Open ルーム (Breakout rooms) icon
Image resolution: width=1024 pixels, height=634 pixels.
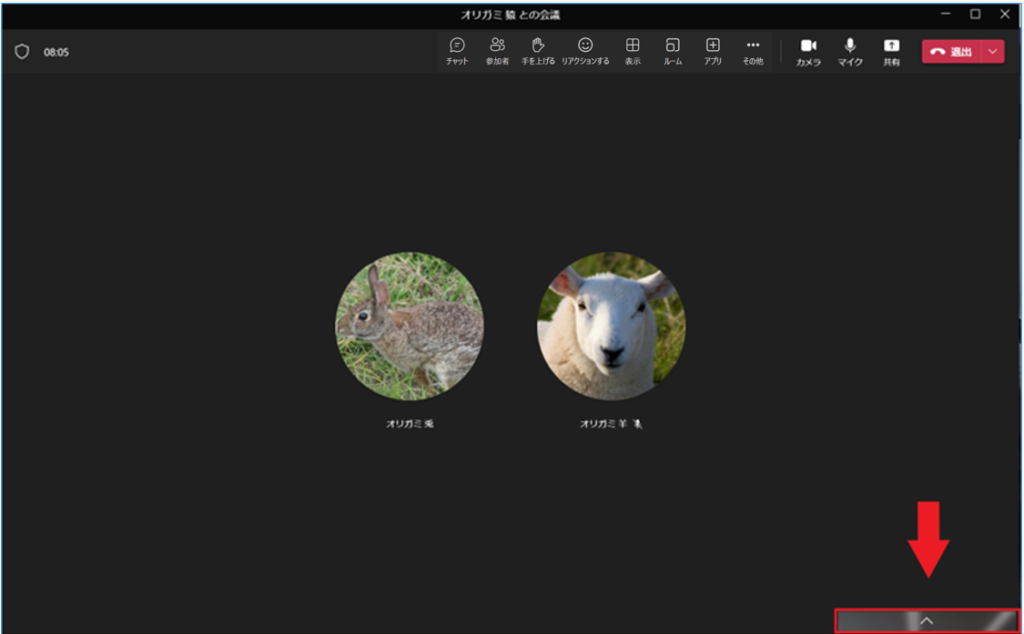coord(673,51)
